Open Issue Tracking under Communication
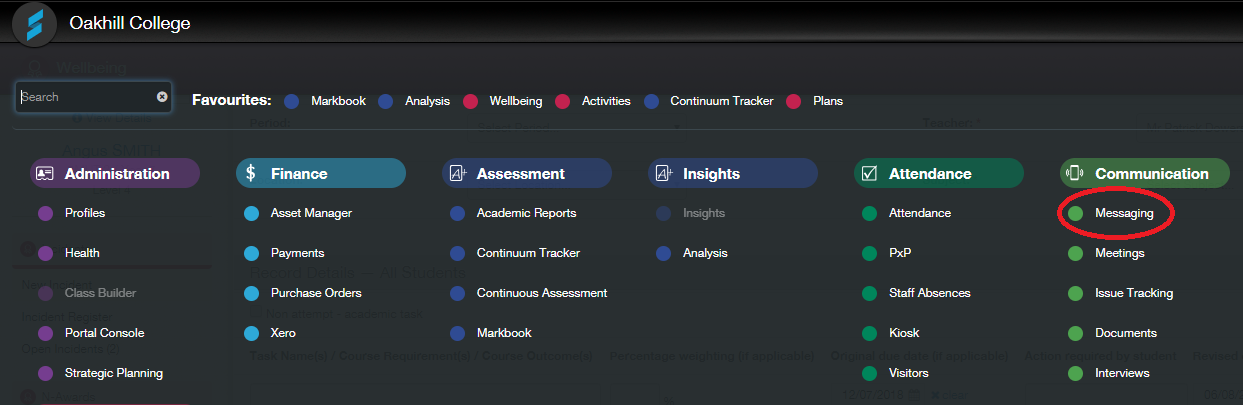Image resolution: width=1243 pixels, height=405 pixels. (x=1134, y=293)
